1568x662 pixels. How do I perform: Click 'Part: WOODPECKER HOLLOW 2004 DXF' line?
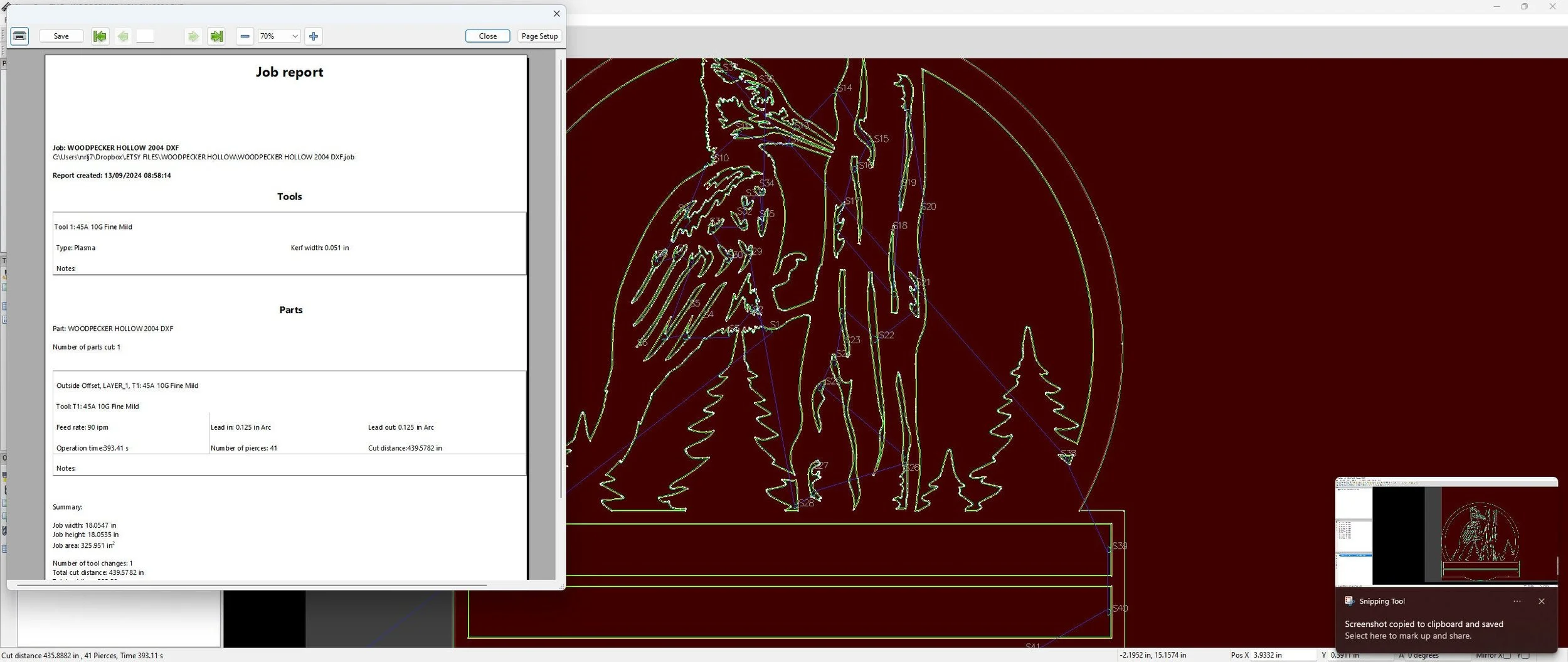[x=113, y=329]
